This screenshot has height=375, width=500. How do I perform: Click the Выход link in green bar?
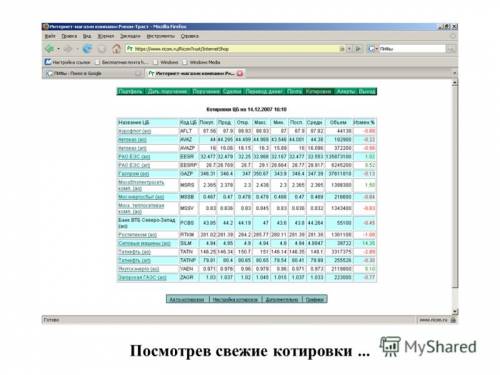click(367, 91)
